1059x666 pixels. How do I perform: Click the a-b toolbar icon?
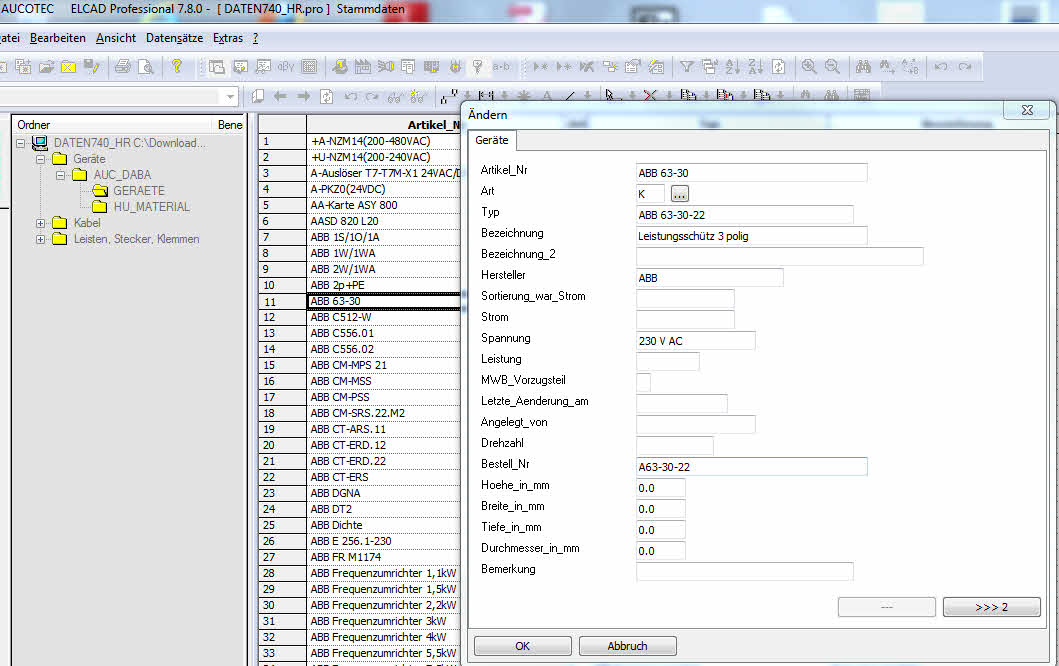click(500, 66)
